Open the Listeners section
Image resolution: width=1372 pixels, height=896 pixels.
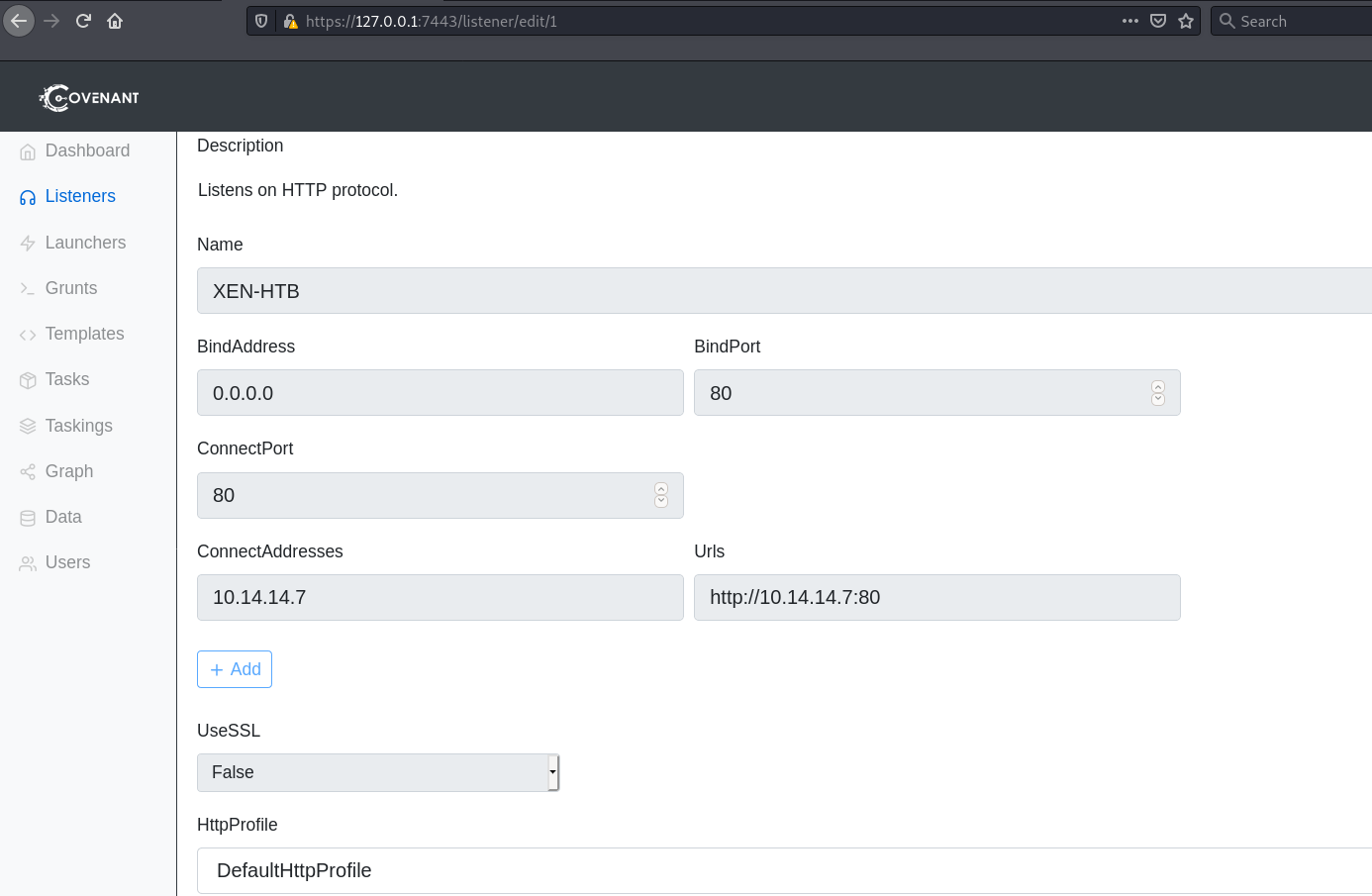[x=80, y=196]
